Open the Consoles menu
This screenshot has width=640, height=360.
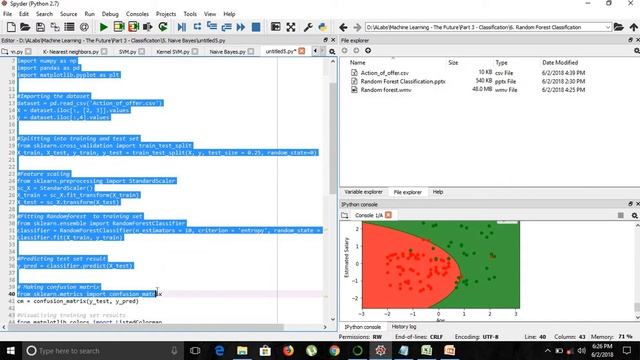[137, 14]
